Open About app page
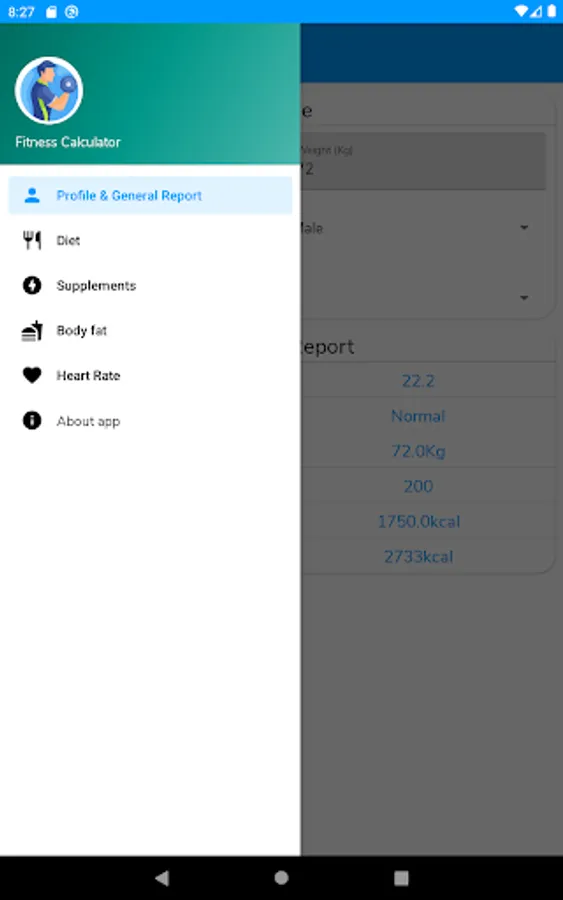This screenshot has height=900, width=563. [150, 421]
